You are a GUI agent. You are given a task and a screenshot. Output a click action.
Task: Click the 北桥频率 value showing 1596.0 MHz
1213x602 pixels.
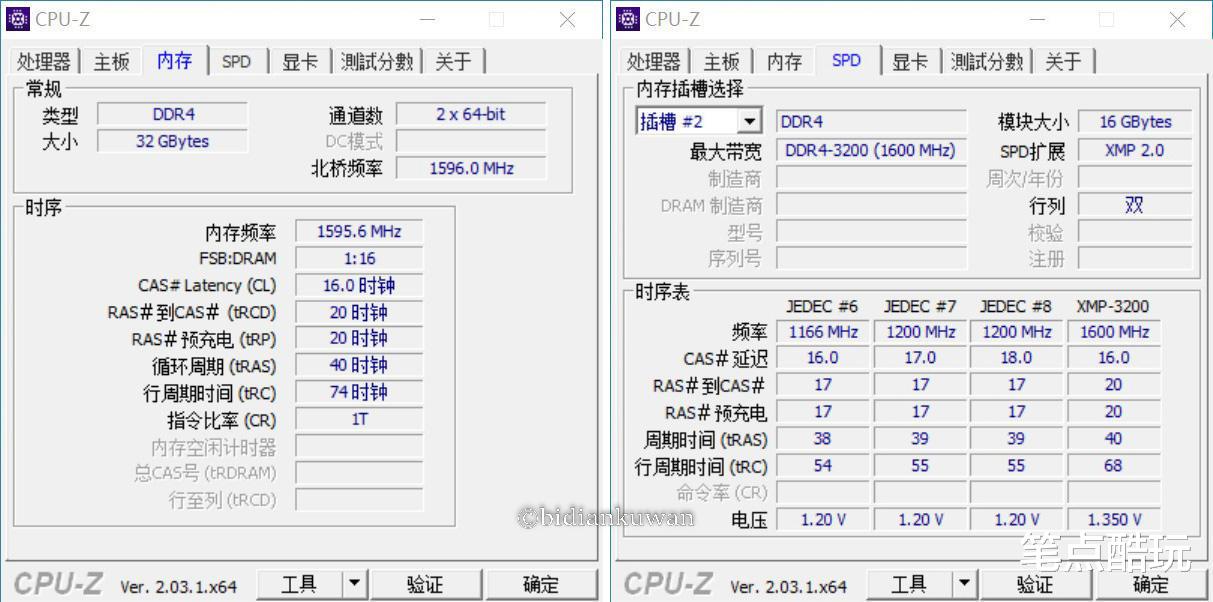pos(471,167)
